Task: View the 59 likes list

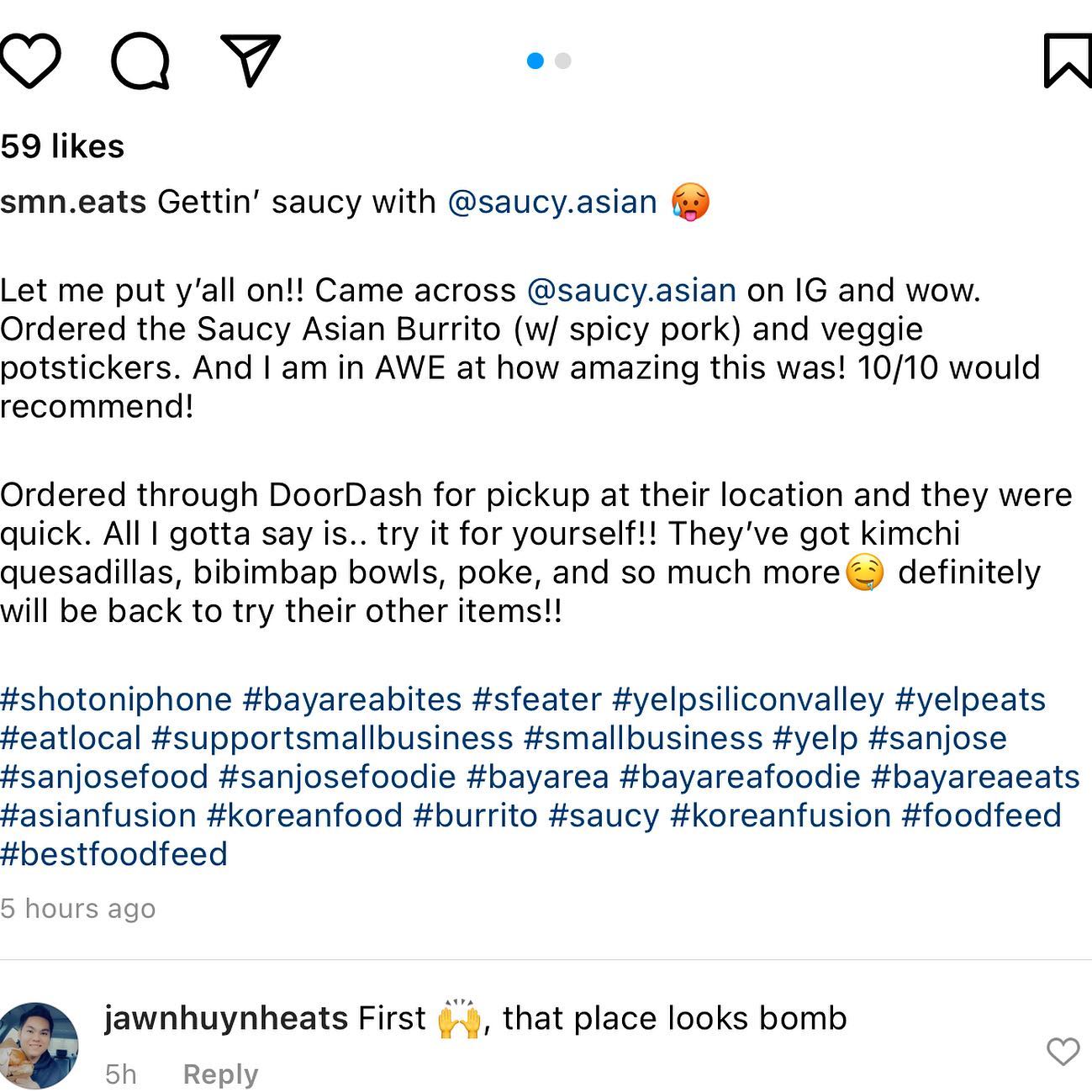Action: point(62,146)
